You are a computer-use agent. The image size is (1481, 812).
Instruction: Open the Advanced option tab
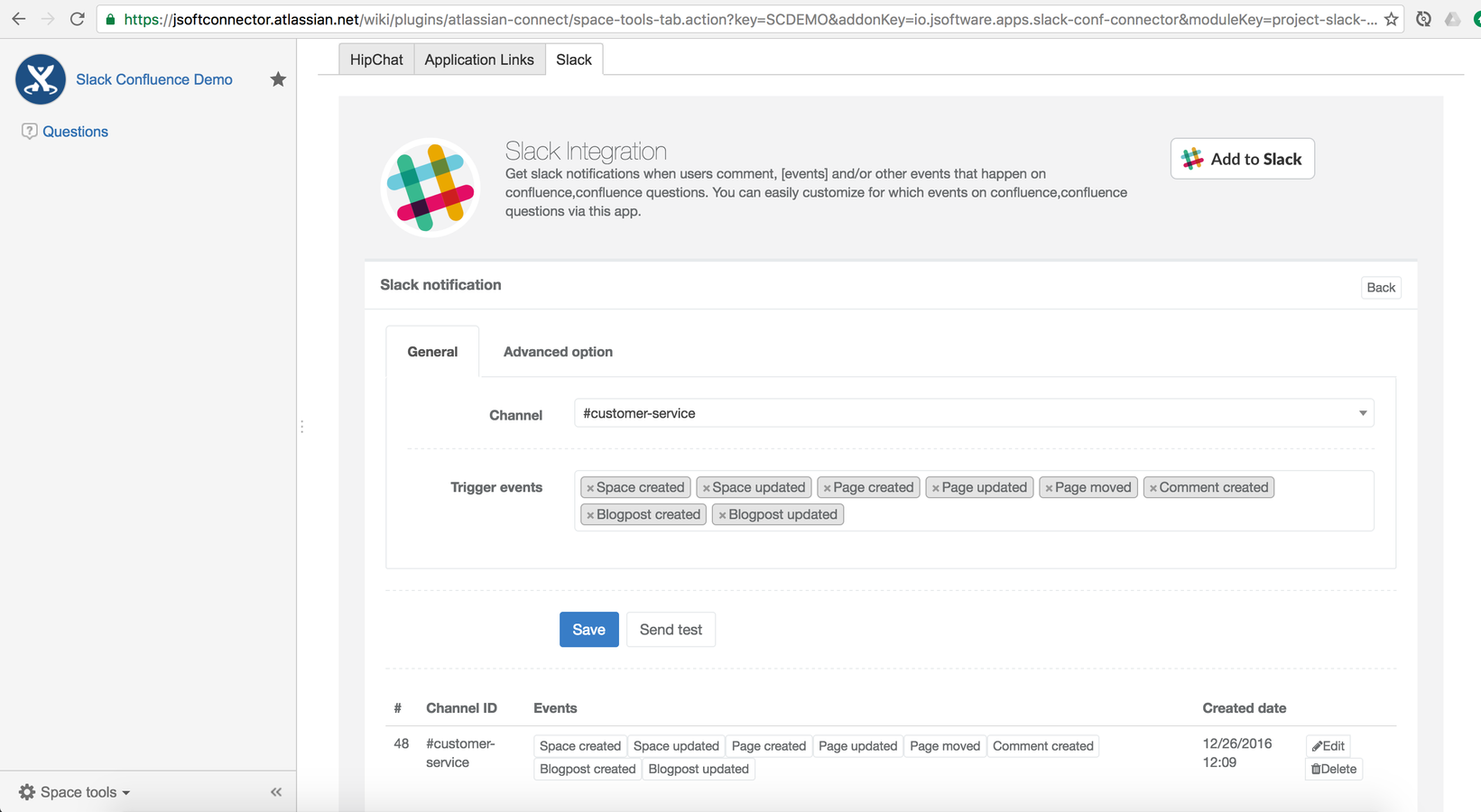click(558, 352)
